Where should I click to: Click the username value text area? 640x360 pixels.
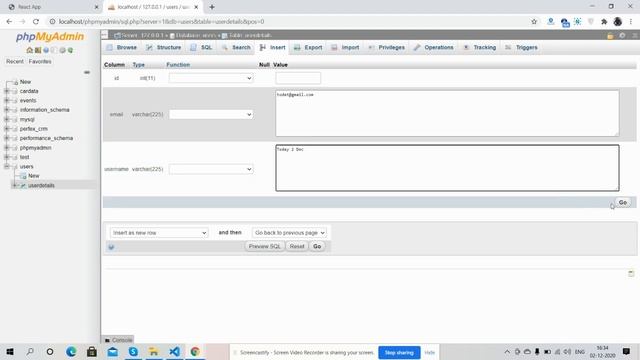pyautogui.click(x=447, y=168)
